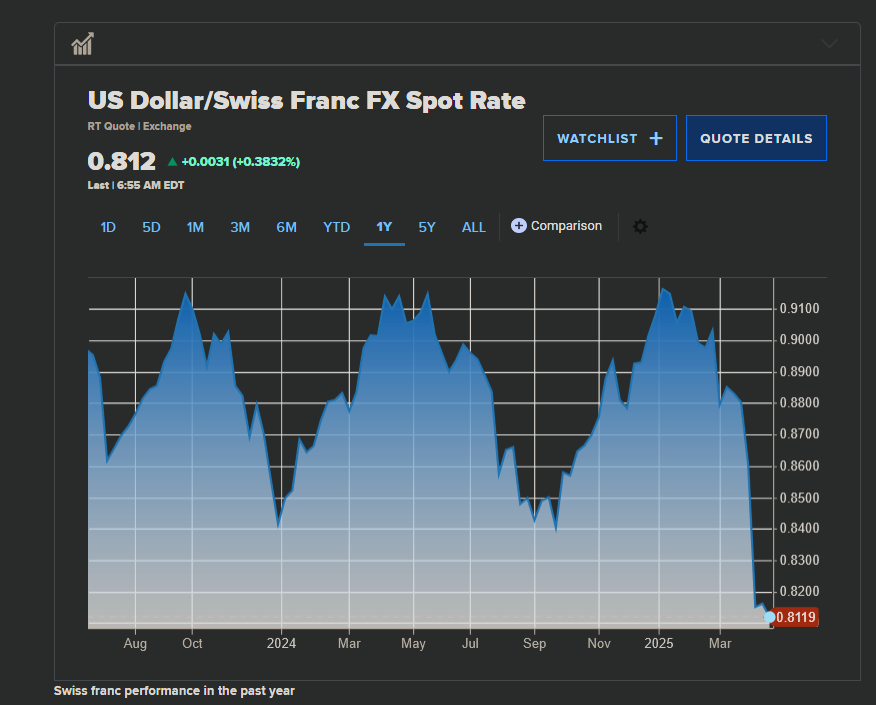
Task: Click the plus icon beside Comparison
Action: 518,226
